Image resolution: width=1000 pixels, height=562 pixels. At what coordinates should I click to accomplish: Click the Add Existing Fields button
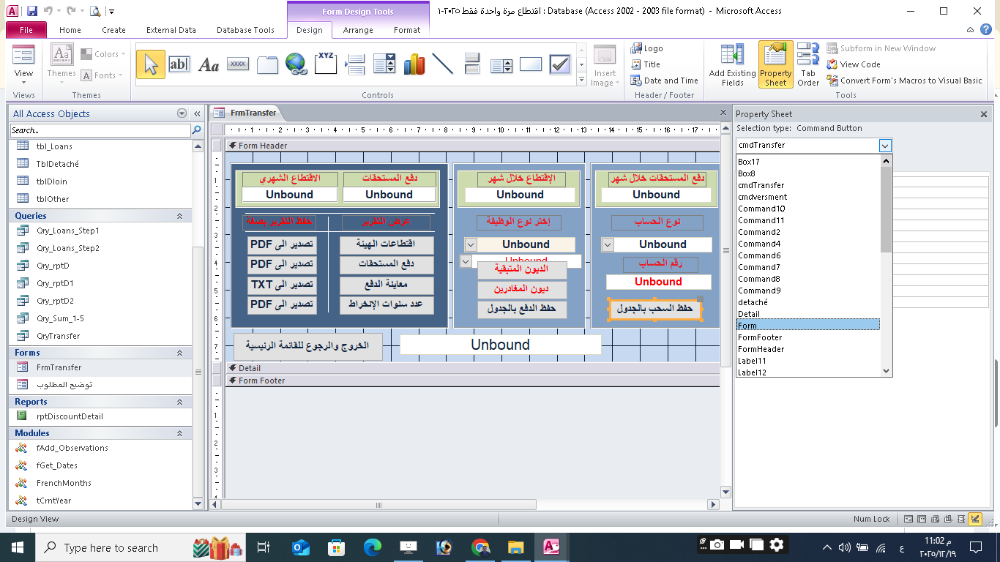(732, 66)
